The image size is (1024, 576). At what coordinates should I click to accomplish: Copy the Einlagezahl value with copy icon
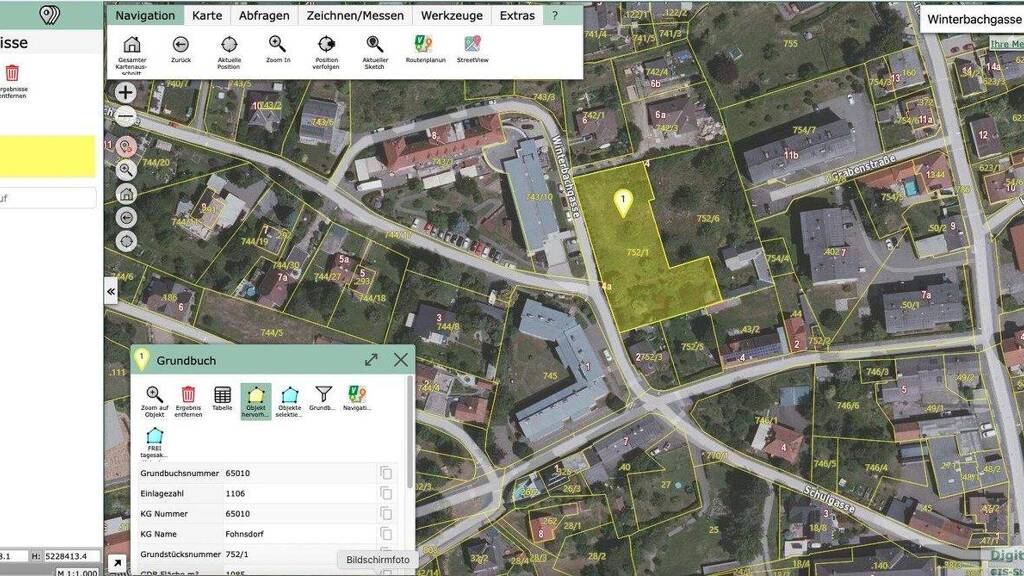point(386,493)
